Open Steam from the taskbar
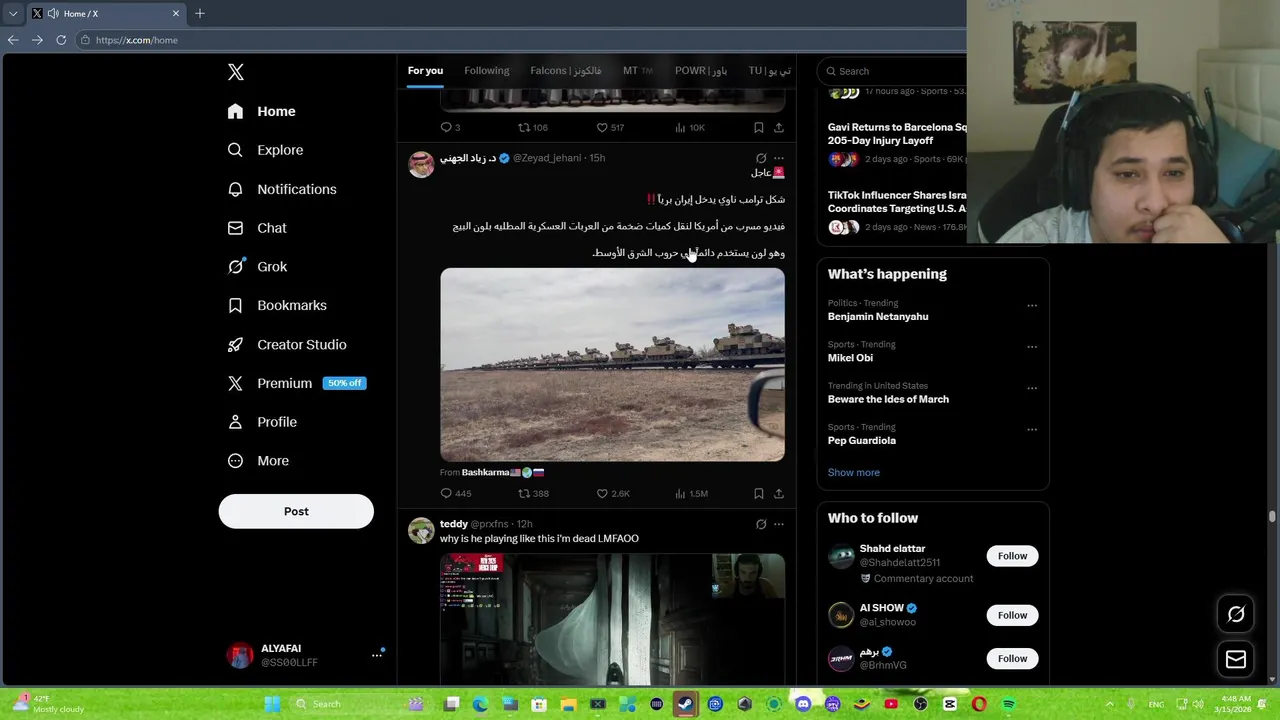 (685, 704)
